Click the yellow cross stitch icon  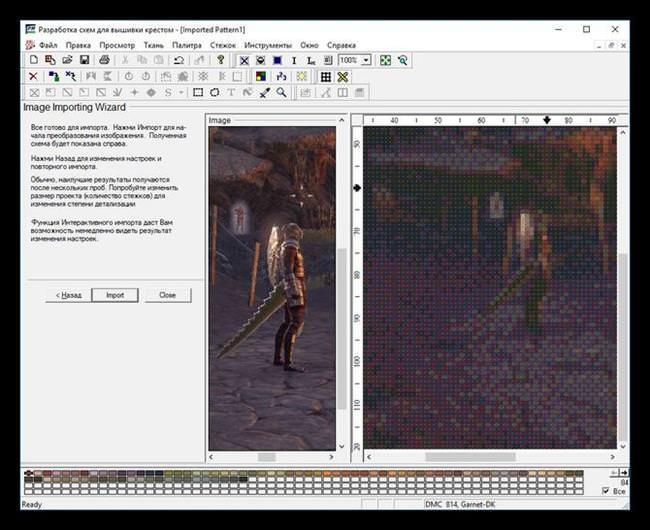click(343, 77)
